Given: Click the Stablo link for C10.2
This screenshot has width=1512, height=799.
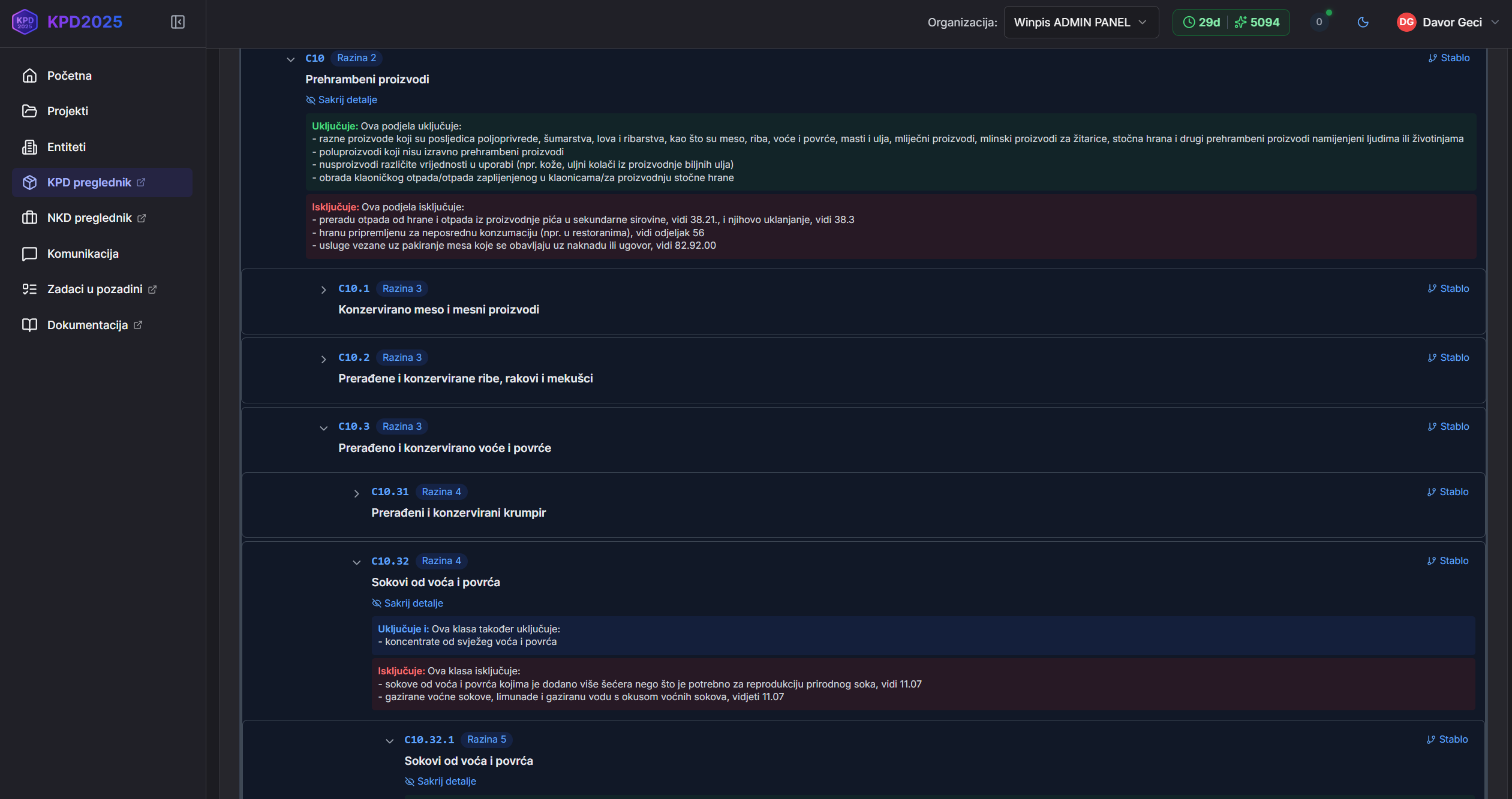Looking at the screenshot, I should click(x=1448, y=357).
